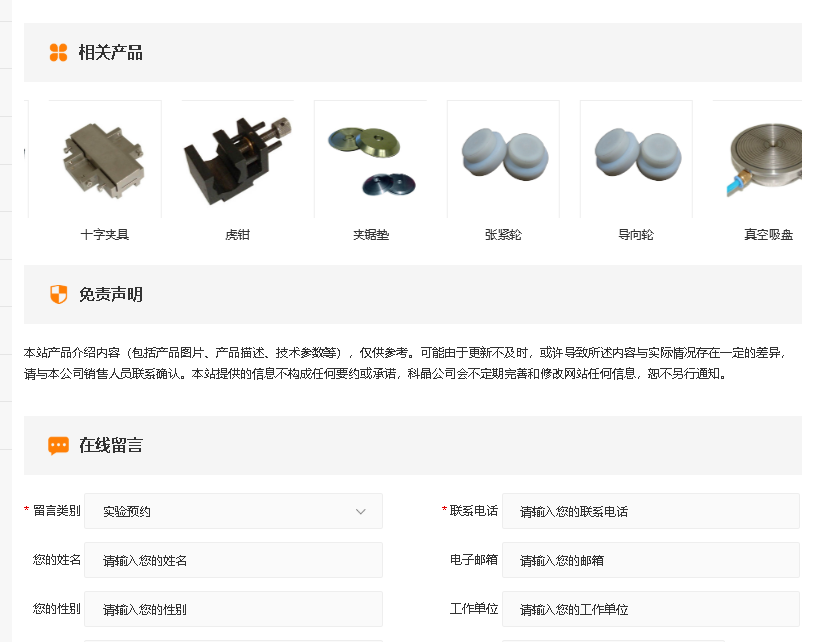Click the 虎钳 text link
836x642 pixels.
click(237, 235)
